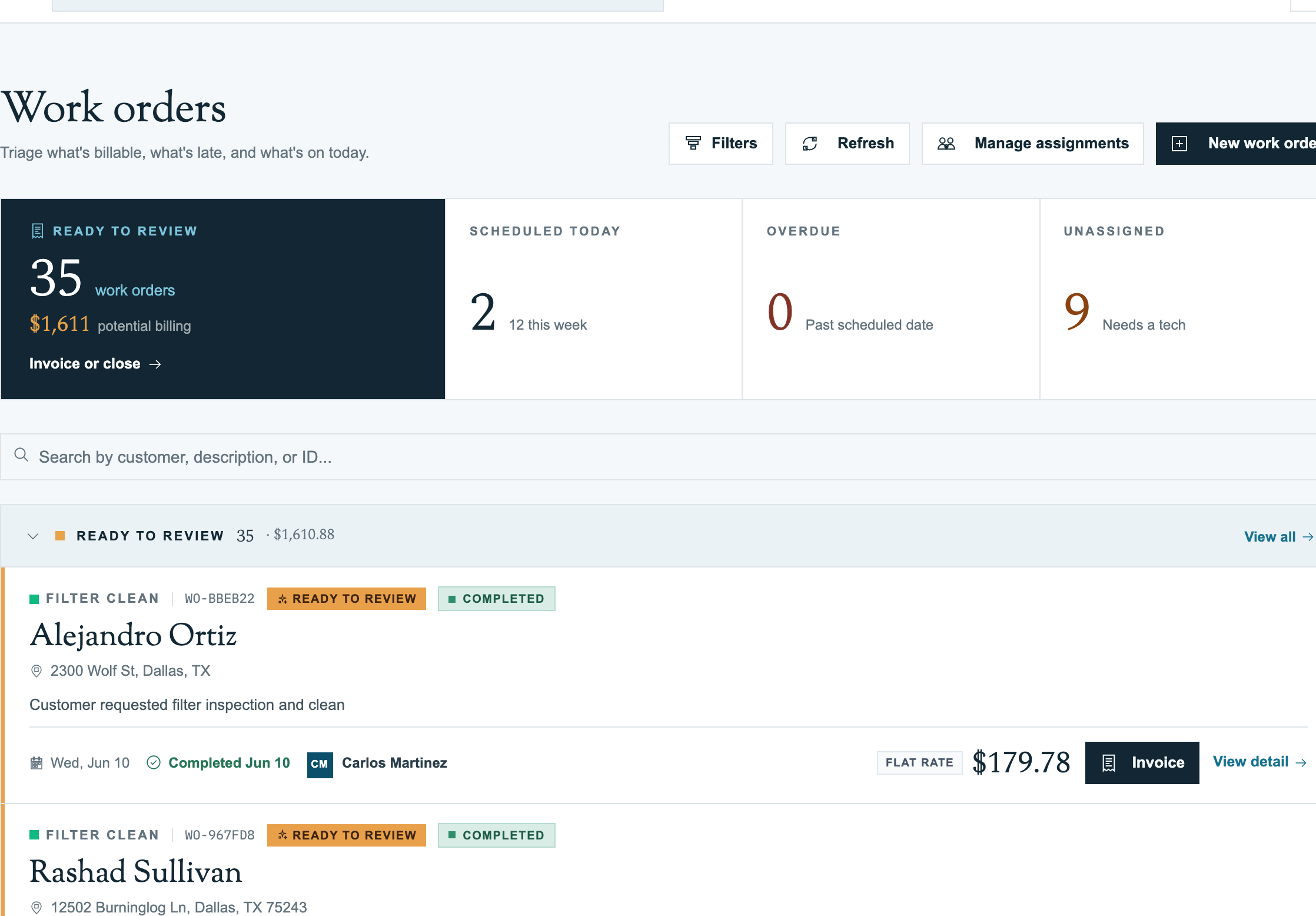Select the Scheduled Today card
1316x916 pixels.
click(594, 299)
